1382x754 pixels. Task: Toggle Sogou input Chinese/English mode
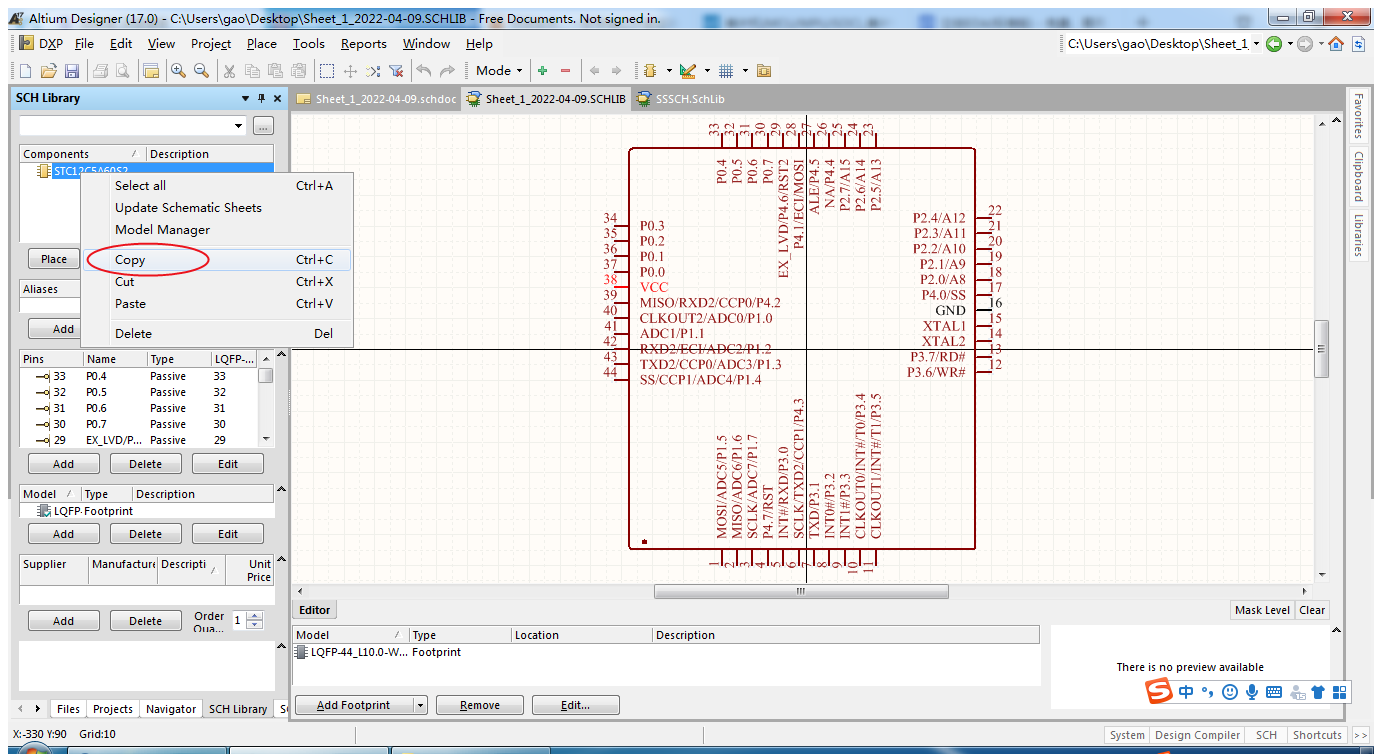tap(1186, 692)
